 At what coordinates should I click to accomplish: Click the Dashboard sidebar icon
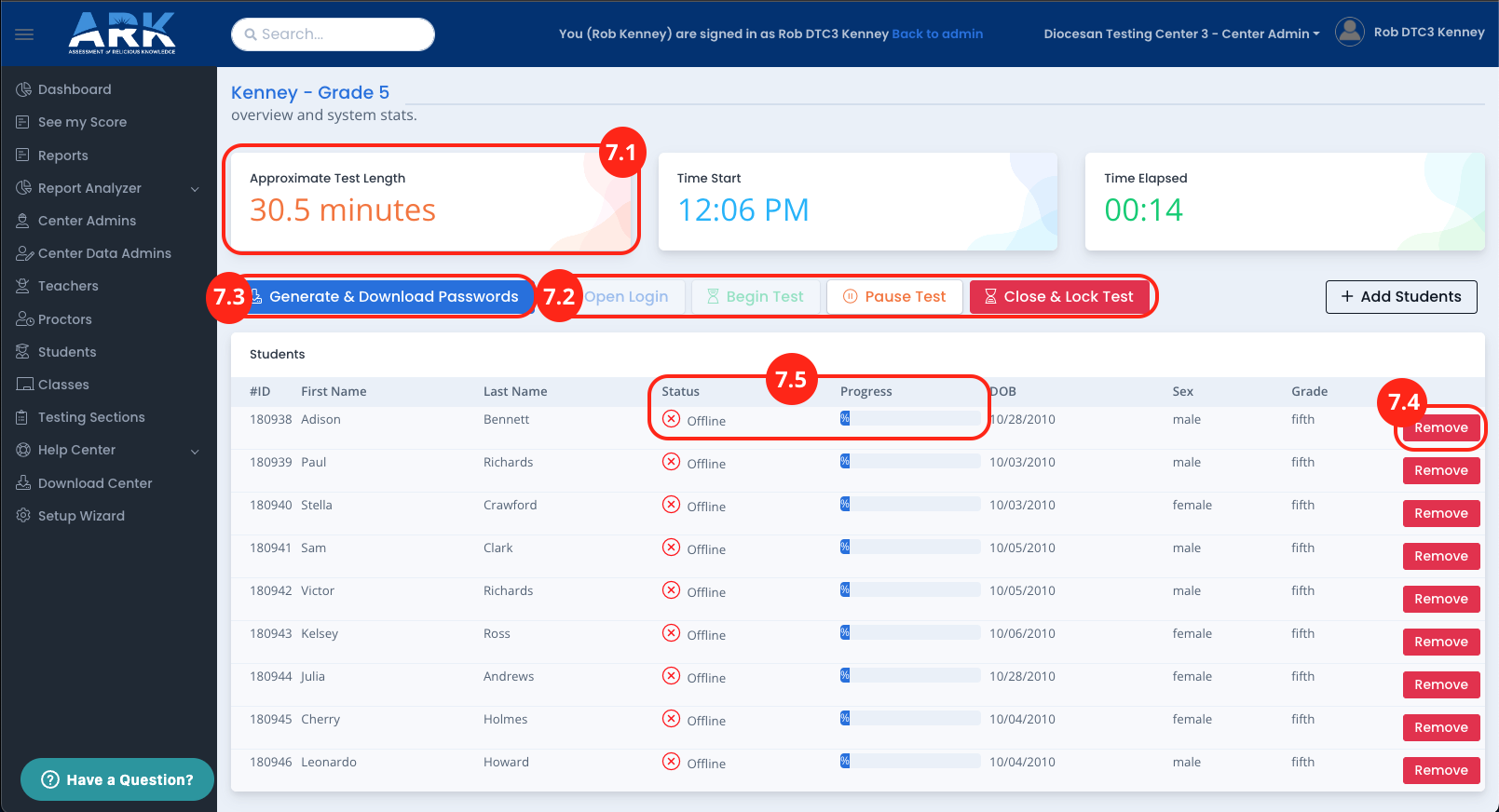[23, 89]
